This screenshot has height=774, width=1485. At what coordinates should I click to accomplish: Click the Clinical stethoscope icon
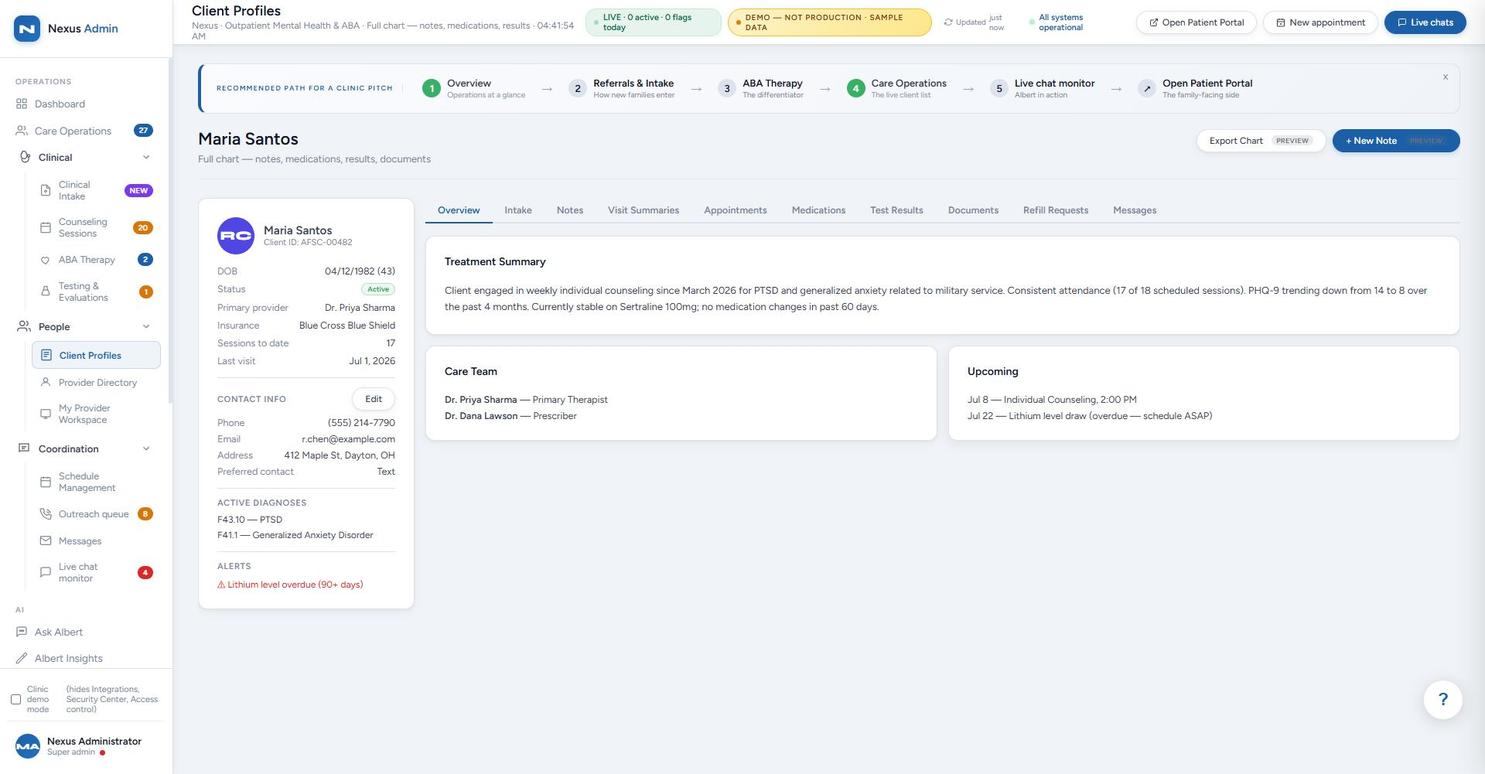(x=25, y=157)
